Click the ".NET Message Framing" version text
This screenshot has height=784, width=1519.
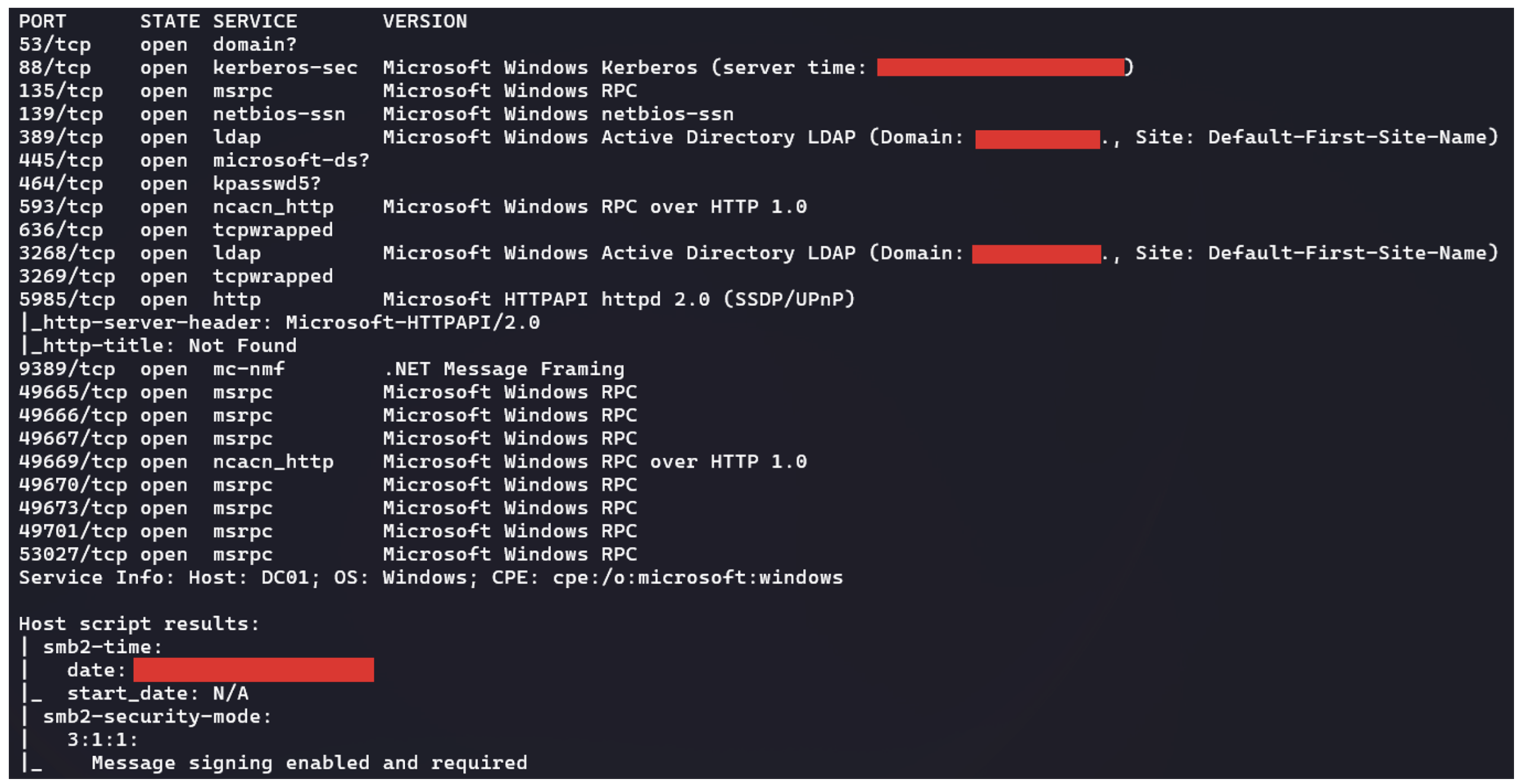tap(503, 369)
